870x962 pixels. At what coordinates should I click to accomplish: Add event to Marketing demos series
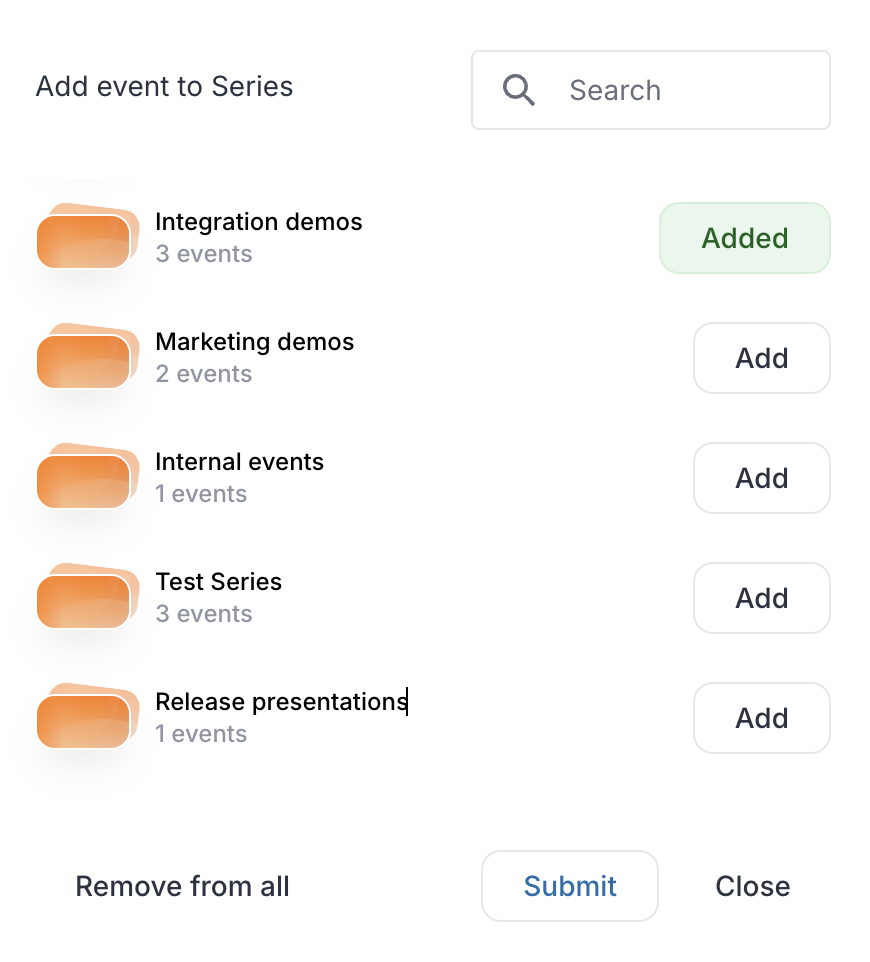pos(762,358)
